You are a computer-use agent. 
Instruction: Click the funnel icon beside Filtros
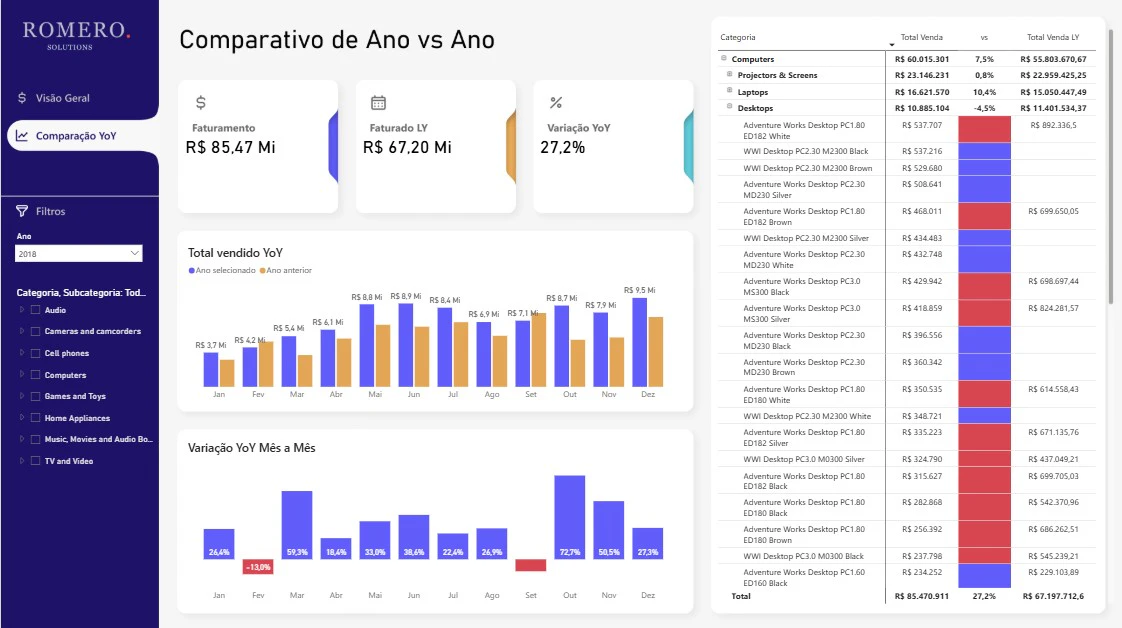click(22, 211)
